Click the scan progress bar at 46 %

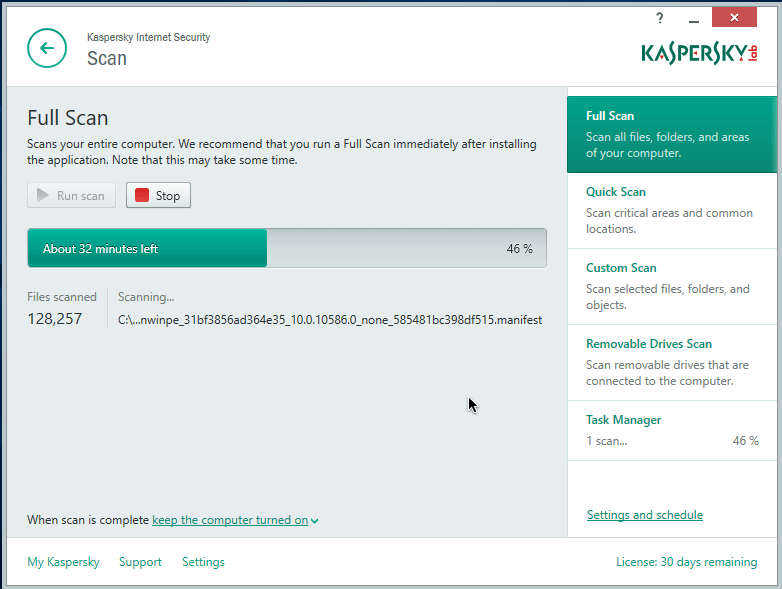pos(287,249)
